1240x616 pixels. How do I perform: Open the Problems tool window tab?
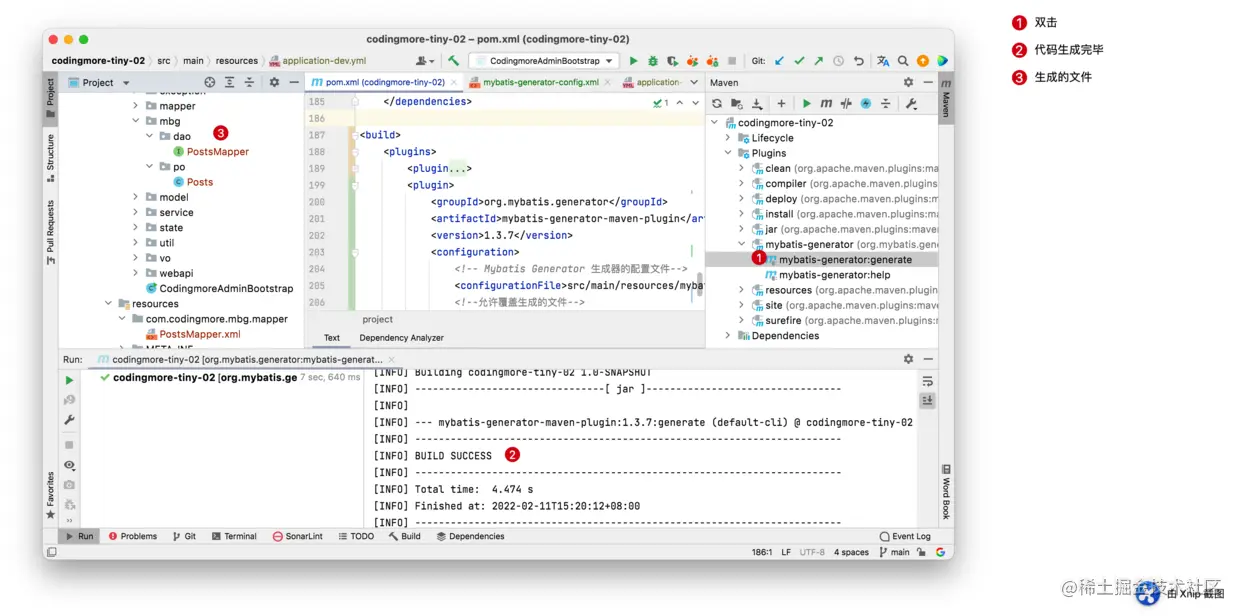coord(133,537)
